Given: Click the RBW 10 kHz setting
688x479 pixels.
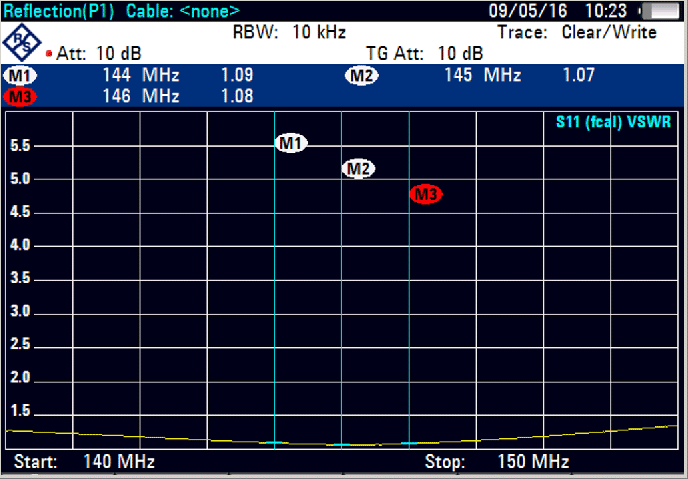Looking at the screenshot, I should coord(289,32).
